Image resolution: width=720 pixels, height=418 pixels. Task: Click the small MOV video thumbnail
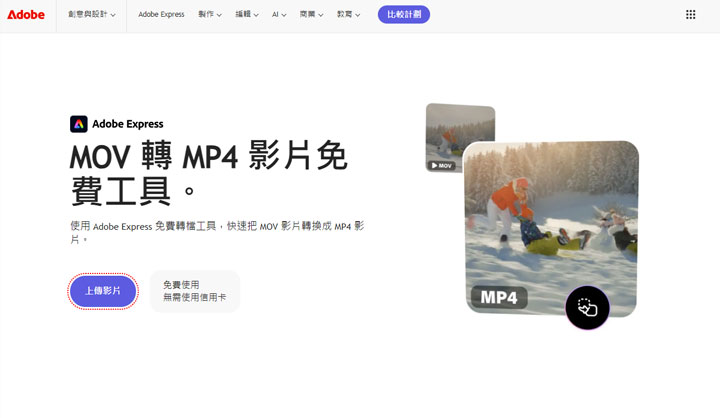pyautogui.click(x=460, y=136)
